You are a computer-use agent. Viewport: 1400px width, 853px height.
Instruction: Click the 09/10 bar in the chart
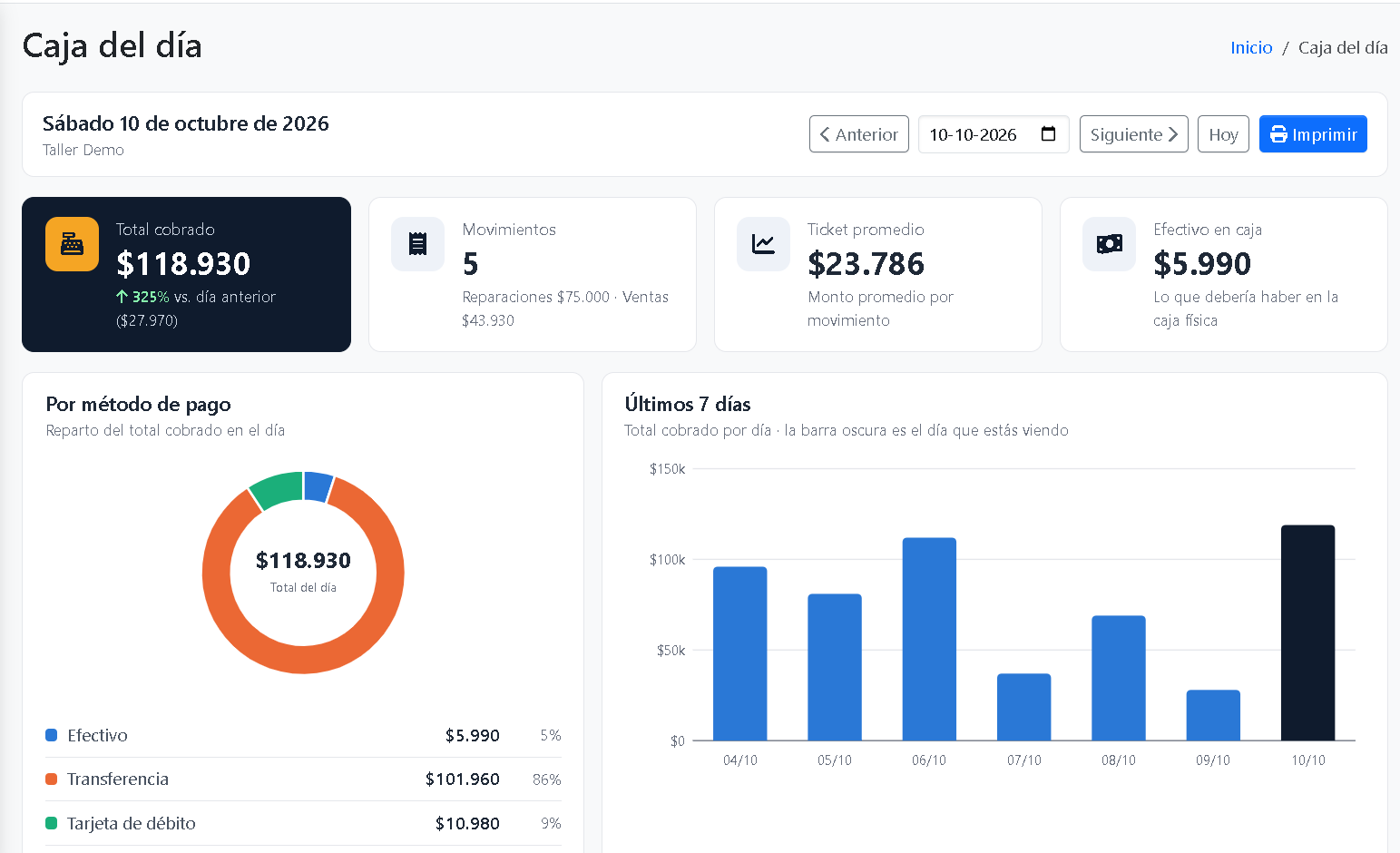(1213, 715)
